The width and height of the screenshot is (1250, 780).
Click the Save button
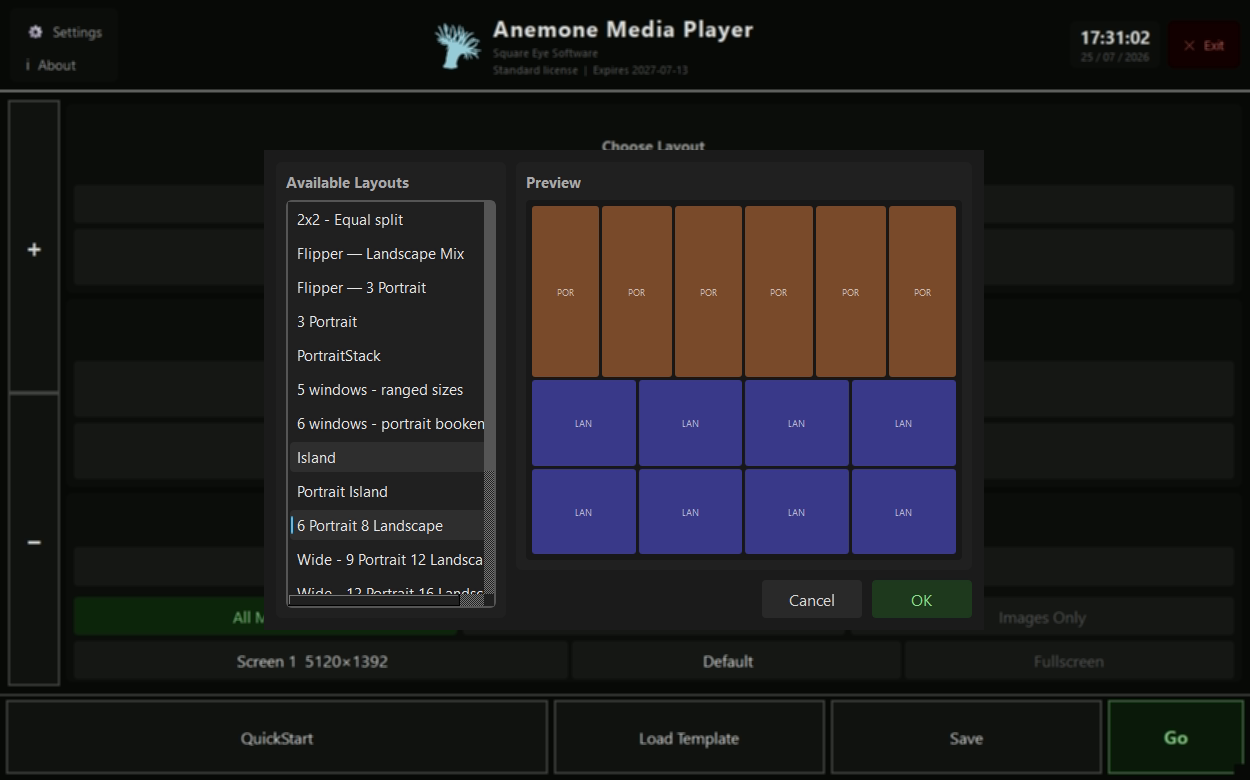[x=966, y=738]
